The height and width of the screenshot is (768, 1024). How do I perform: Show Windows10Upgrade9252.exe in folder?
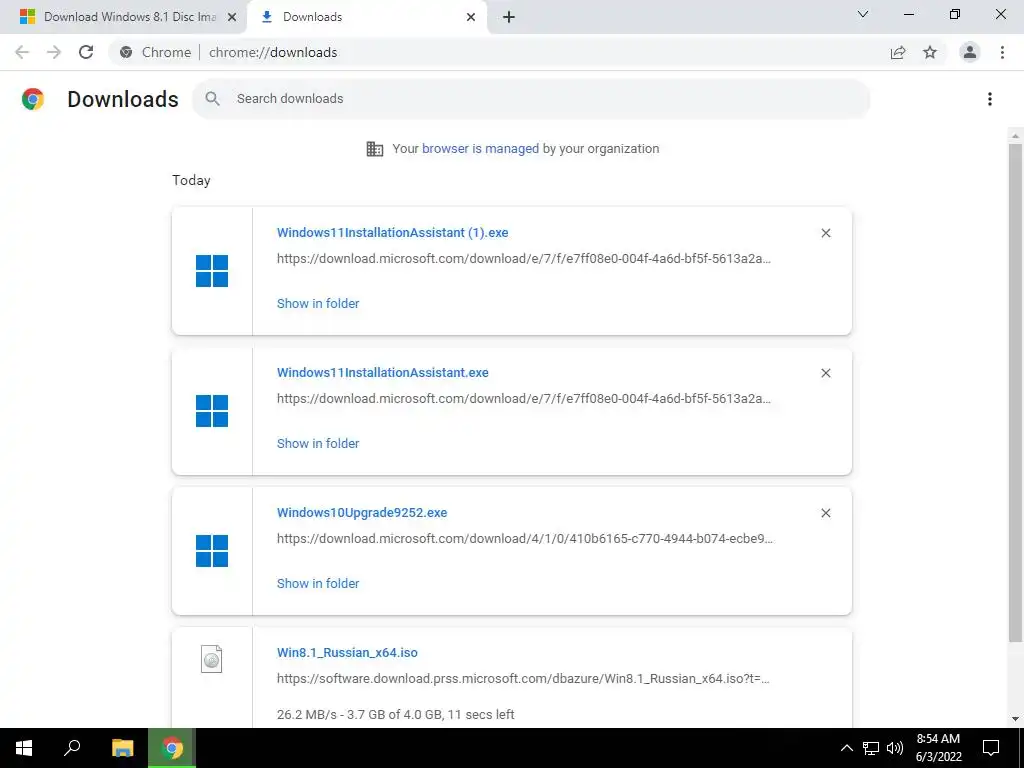318,584
